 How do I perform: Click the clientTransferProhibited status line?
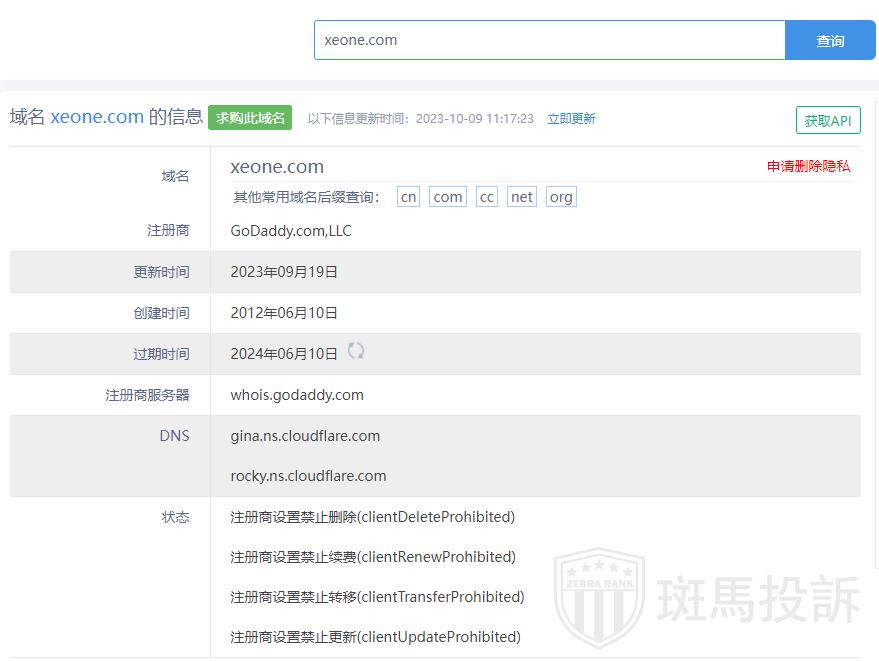pos(377,597)
